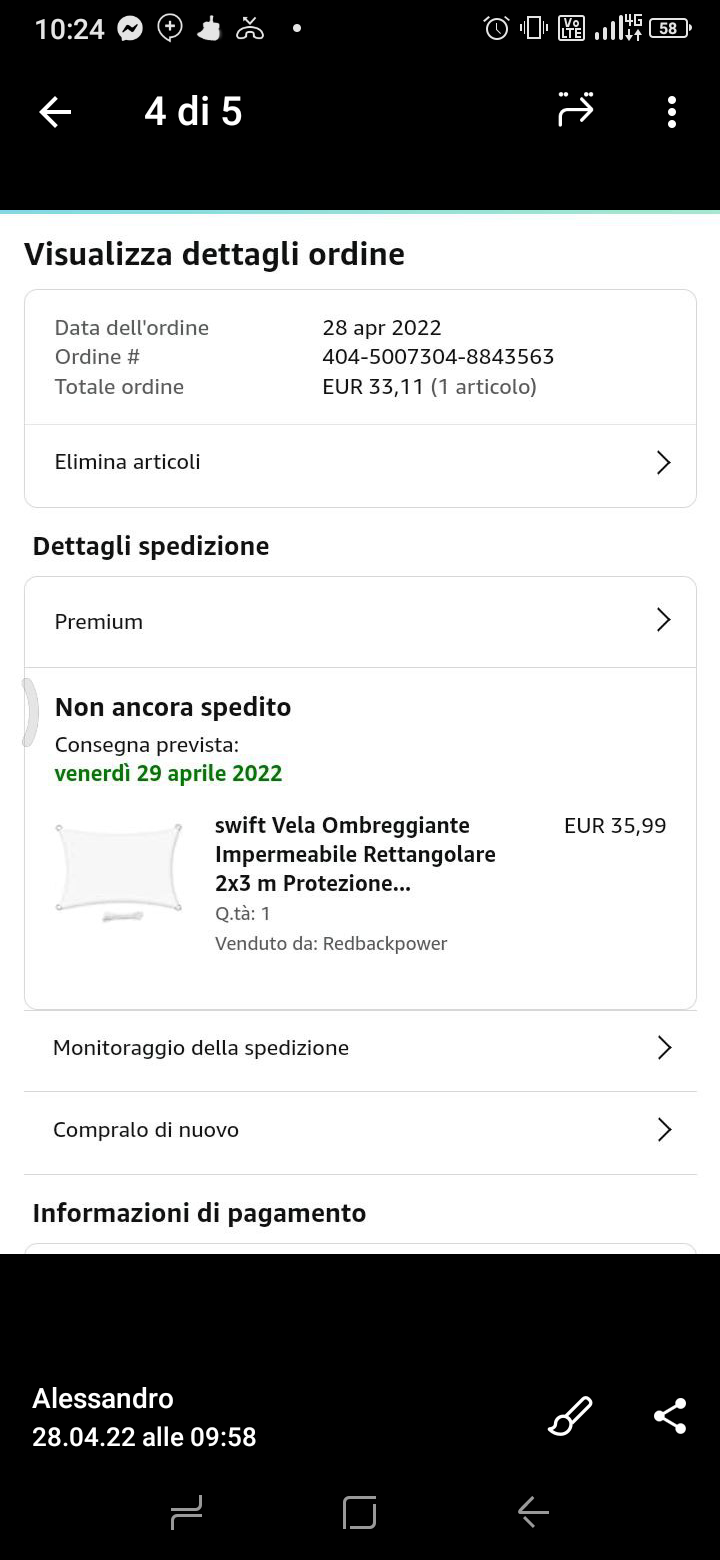The width and height of the screenshot is (720, 1560).
Task: Tap the Messenger notification icon
Action: (x=130, y=29)
